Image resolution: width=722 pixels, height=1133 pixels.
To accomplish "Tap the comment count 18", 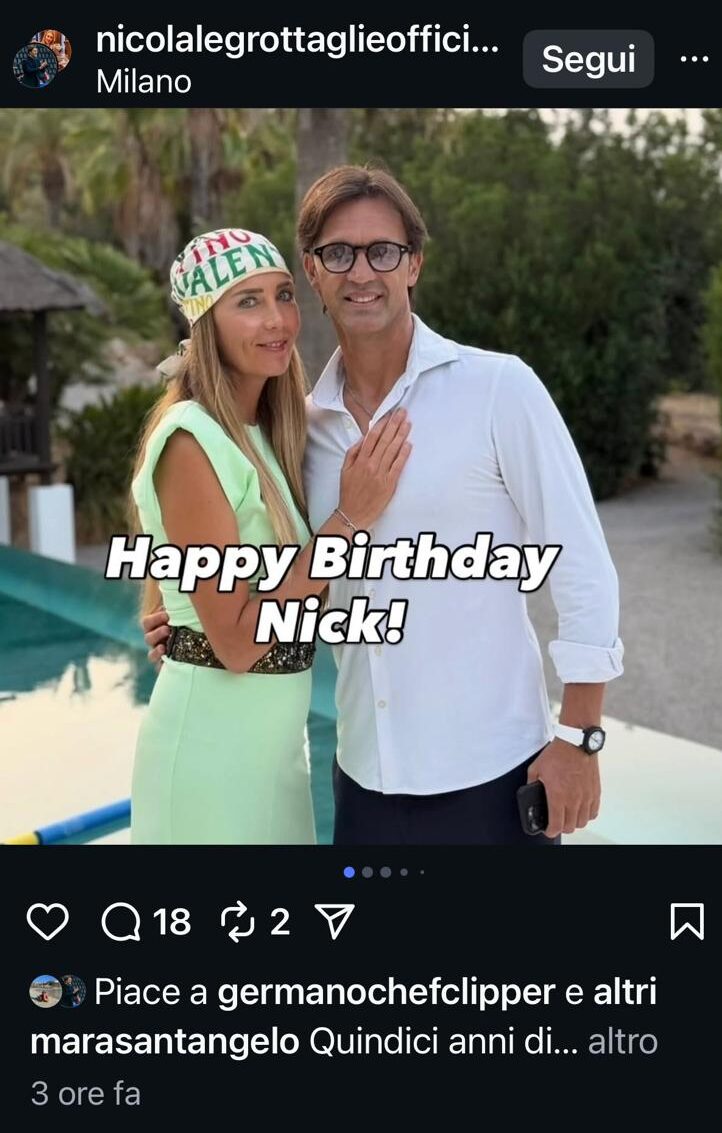I will [x=172, y=921].
